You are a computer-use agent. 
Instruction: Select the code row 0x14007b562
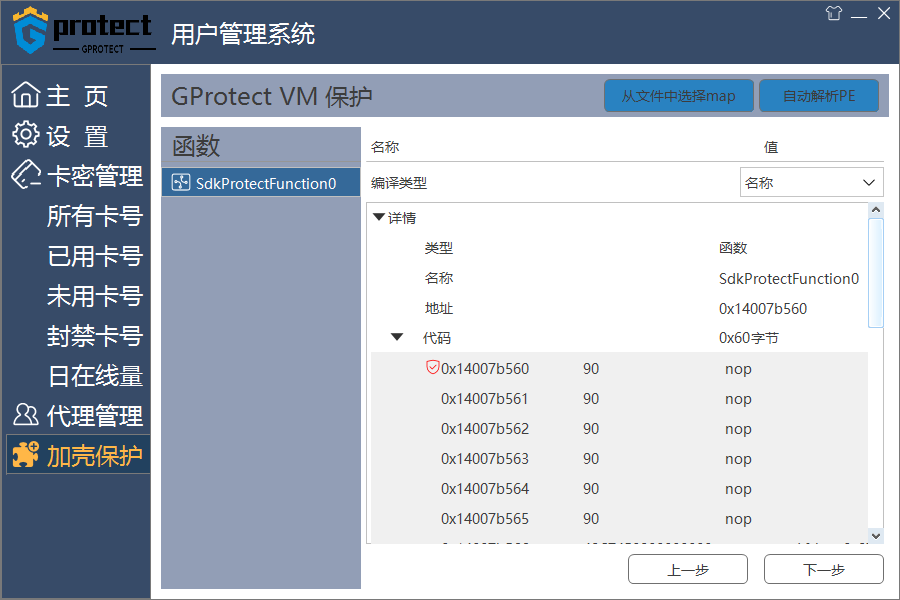click(x=619, y=428)
